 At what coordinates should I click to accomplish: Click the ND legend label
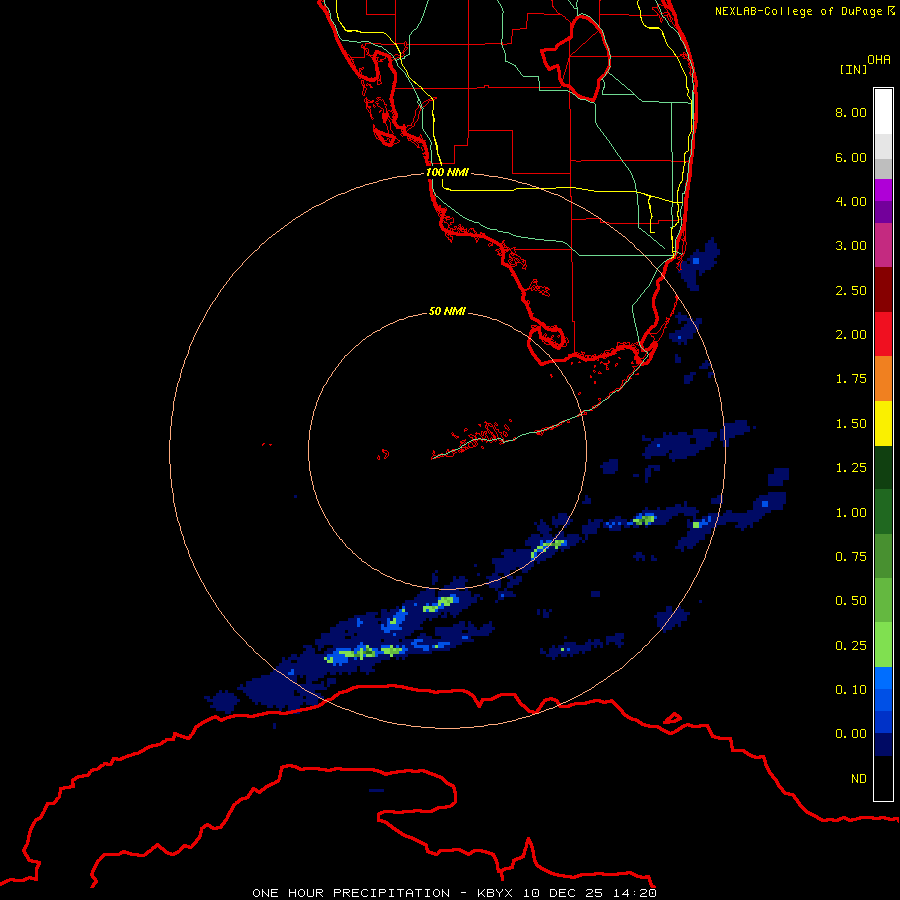859,779
